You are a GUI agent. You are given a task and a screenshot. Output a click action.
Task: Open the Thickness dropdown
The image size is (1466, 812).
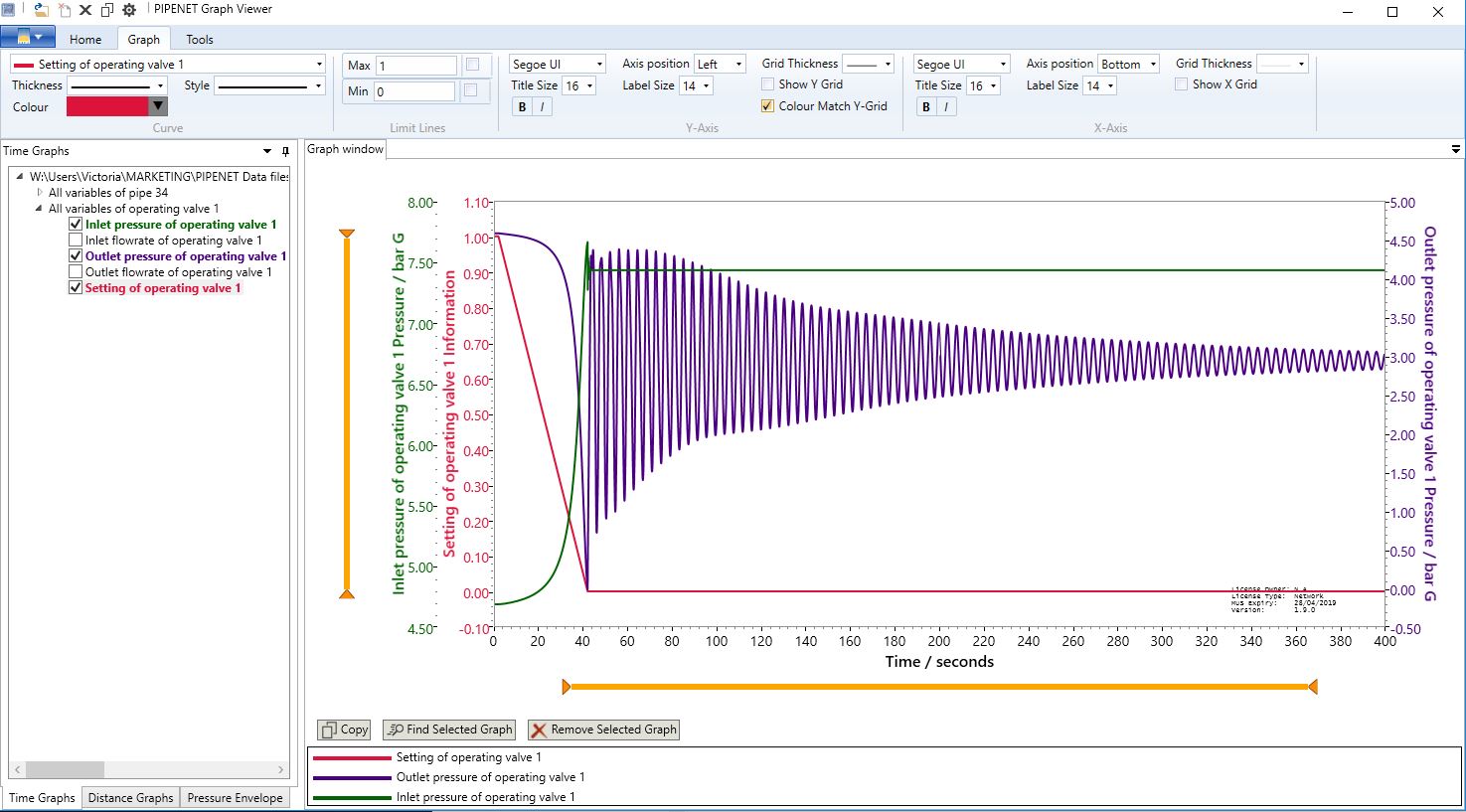pyautogui.click(x=161, y=85)
